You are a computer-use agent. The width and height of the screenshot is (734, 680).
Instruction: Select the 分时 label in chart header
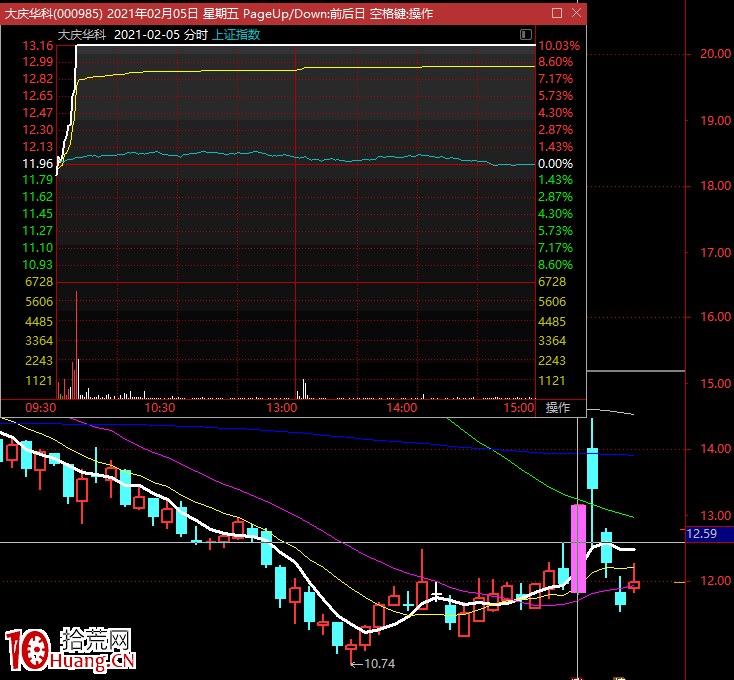point(196,35)
